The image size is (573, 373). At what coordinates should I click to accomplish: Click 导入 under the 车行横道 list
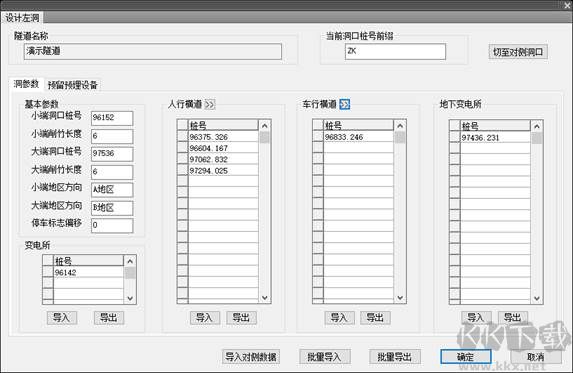tap(339, 317)
